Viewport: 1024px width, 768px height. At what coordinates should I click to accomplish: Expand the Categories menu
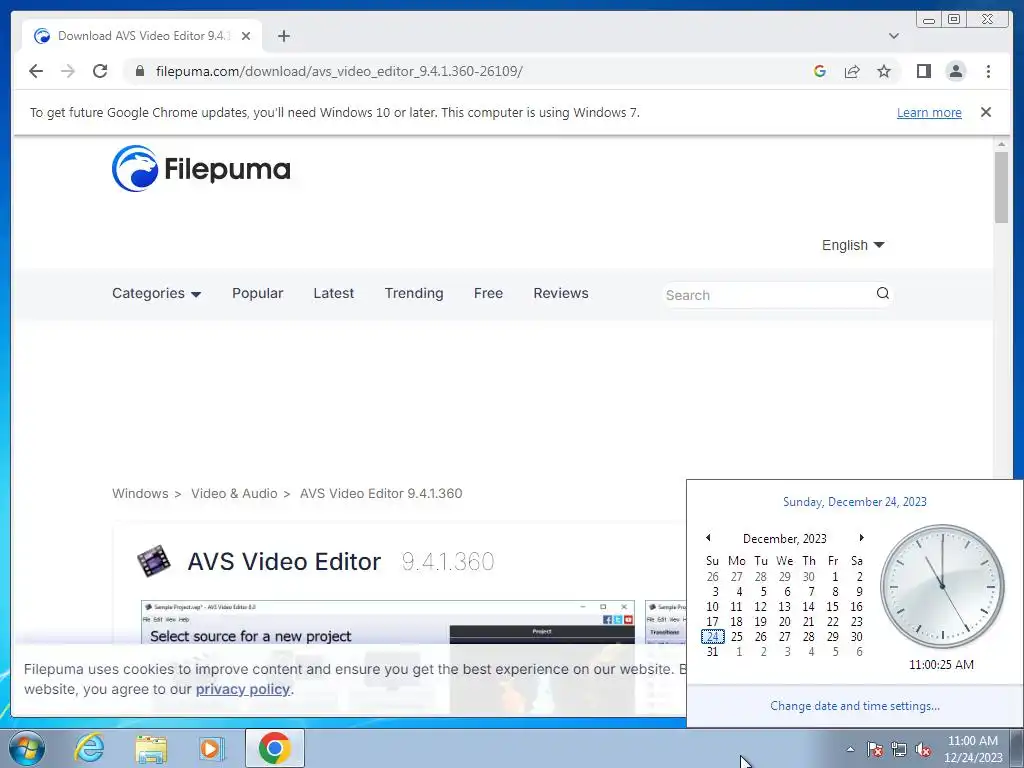point(156,293)
